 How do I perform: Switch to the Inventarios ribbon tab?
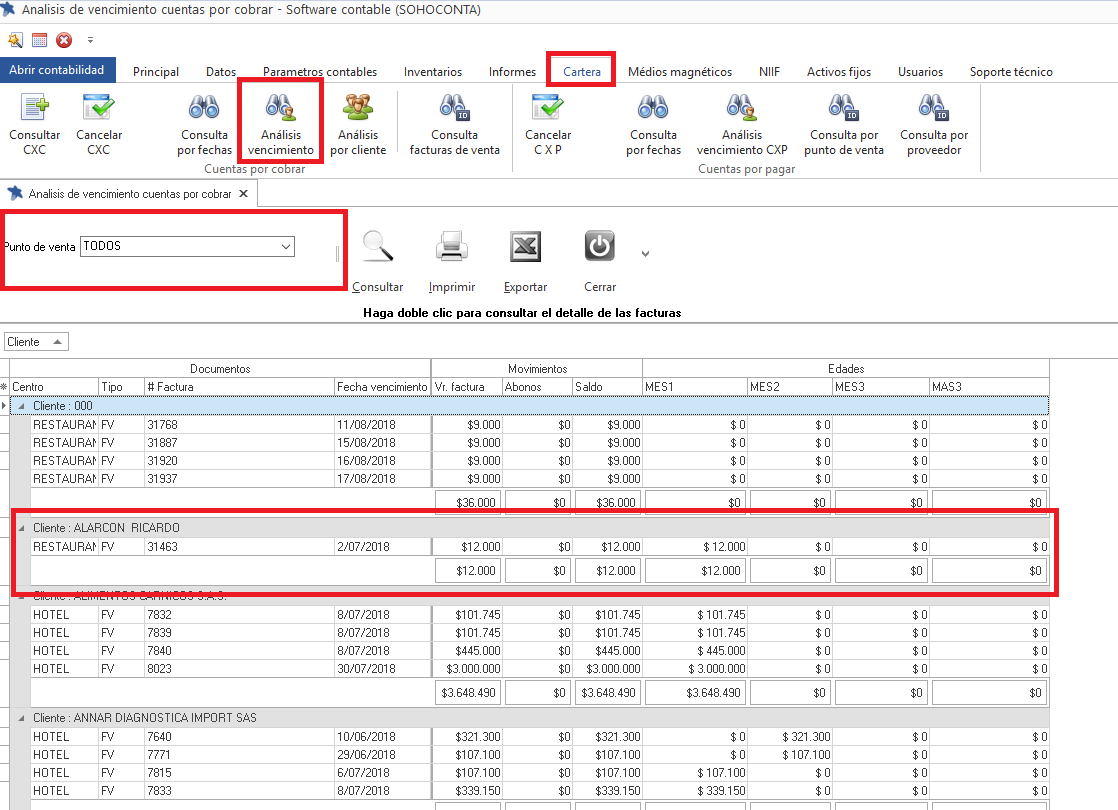click(x=432, y=72)
